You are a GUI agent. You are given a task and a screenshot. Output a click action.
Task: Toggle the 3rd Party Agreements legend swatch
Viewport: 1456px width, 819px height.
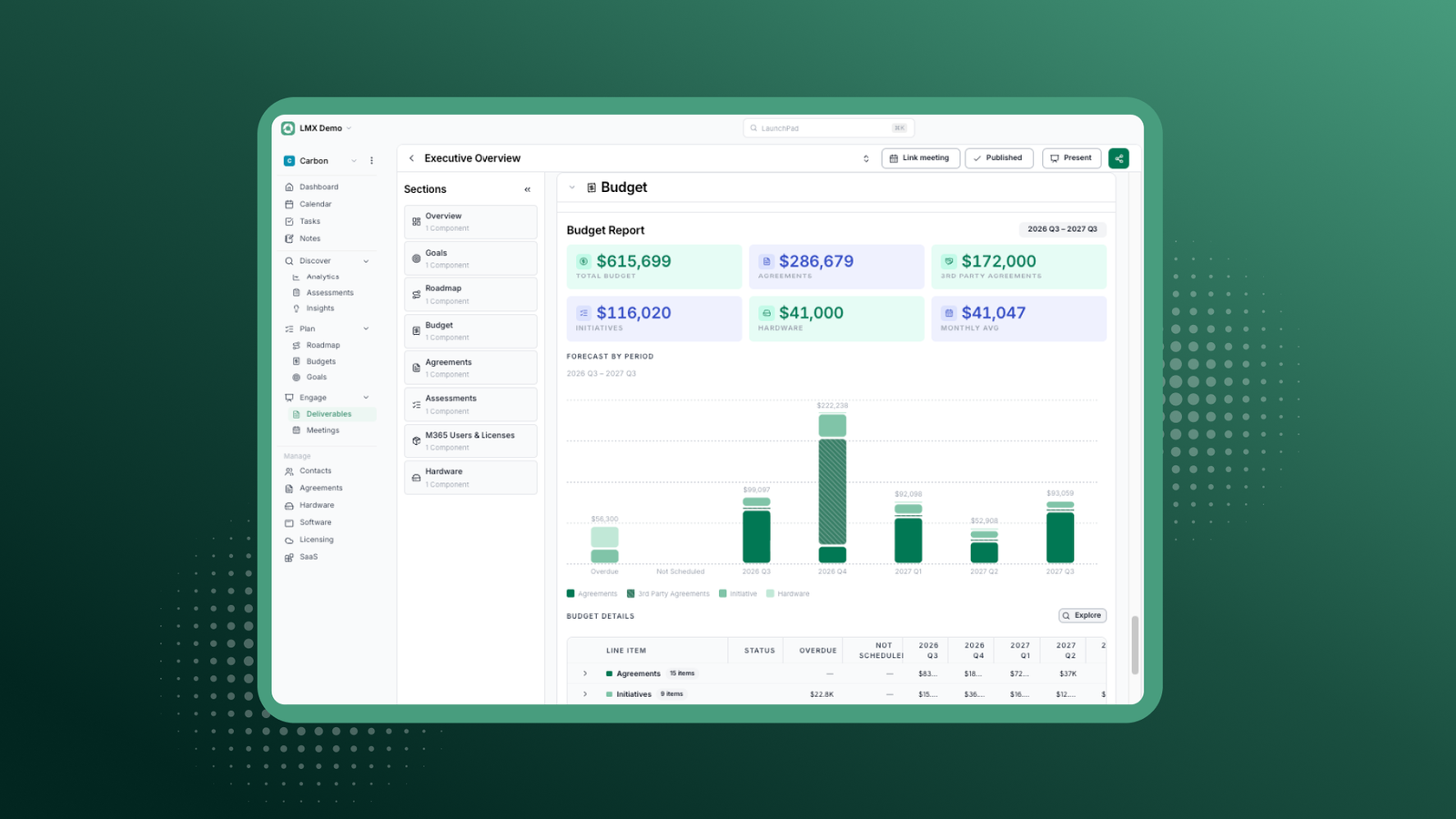pos(631,593)
